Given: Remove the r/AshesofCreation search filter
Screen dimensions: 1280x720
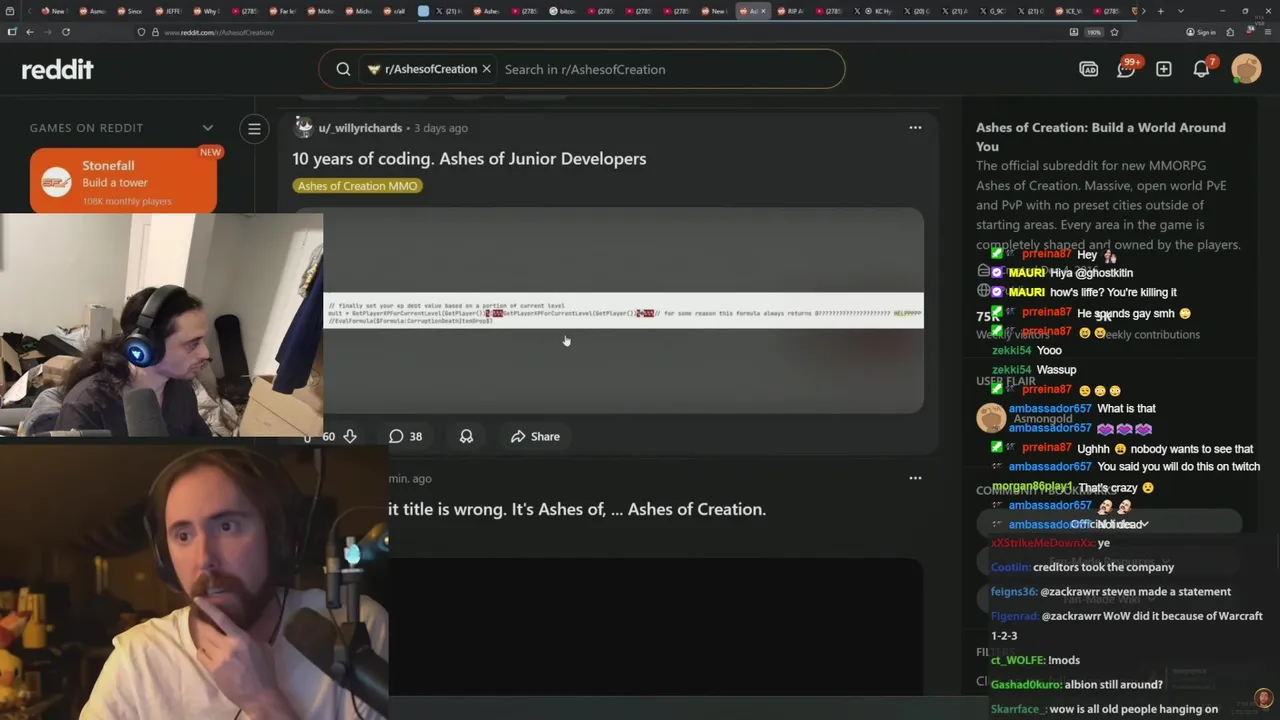Looking at the screenshot, I should (x=486, y=69).
